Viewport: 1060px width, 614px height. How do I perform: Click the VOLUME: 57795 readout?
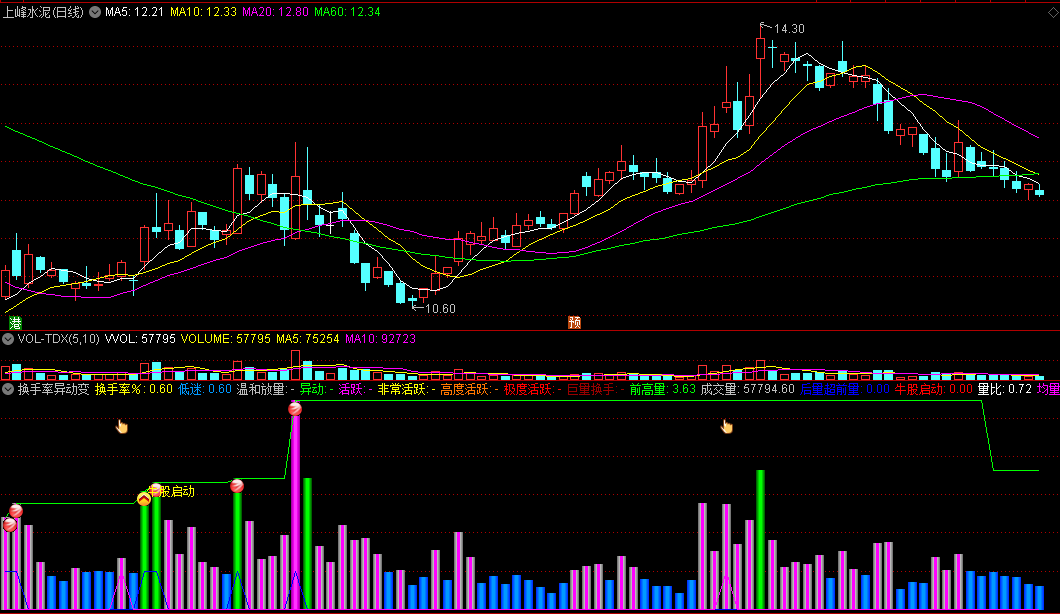tap(226, 339)
